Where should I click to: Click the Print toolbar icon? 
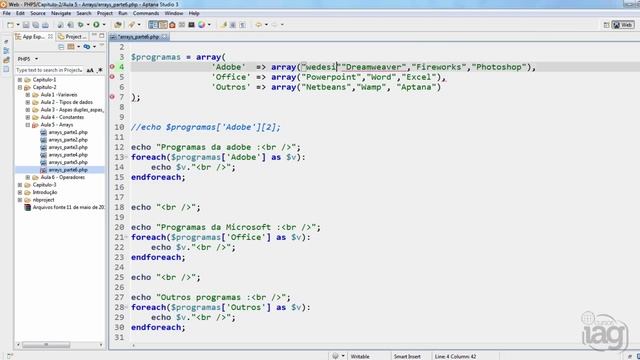pyautogui.click(x=45, y=25)
